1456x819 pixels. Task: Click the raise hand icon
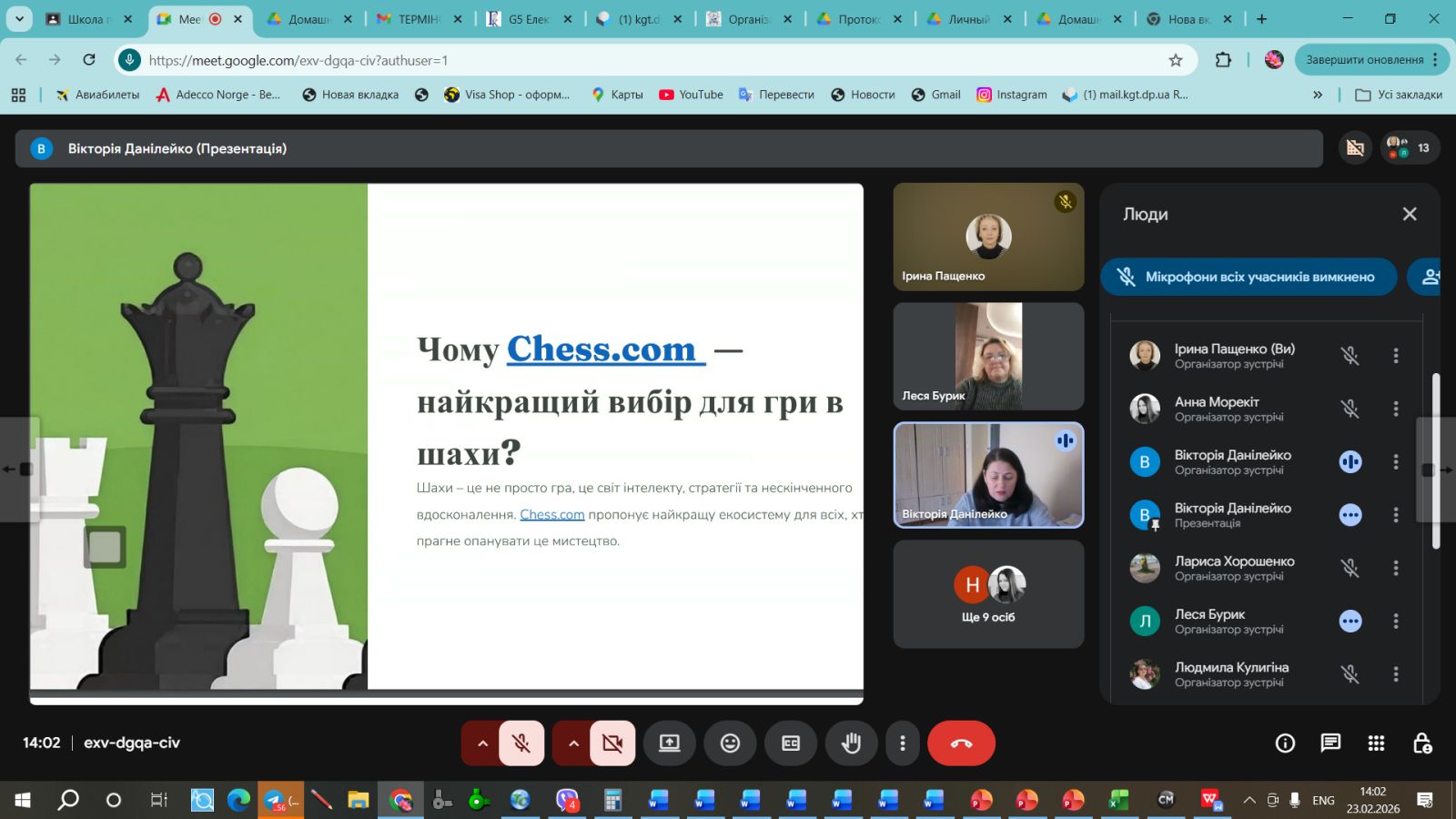851,743
